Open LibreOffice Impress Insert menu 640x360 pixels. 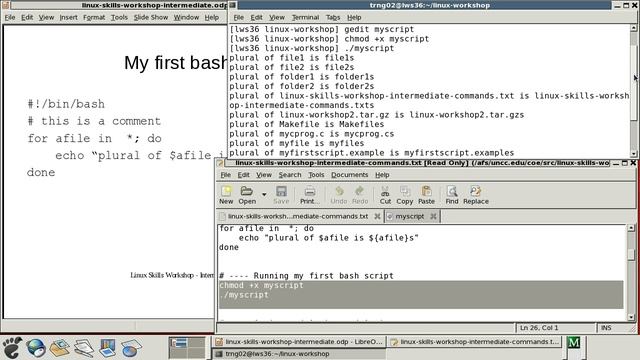pos(69,18)
